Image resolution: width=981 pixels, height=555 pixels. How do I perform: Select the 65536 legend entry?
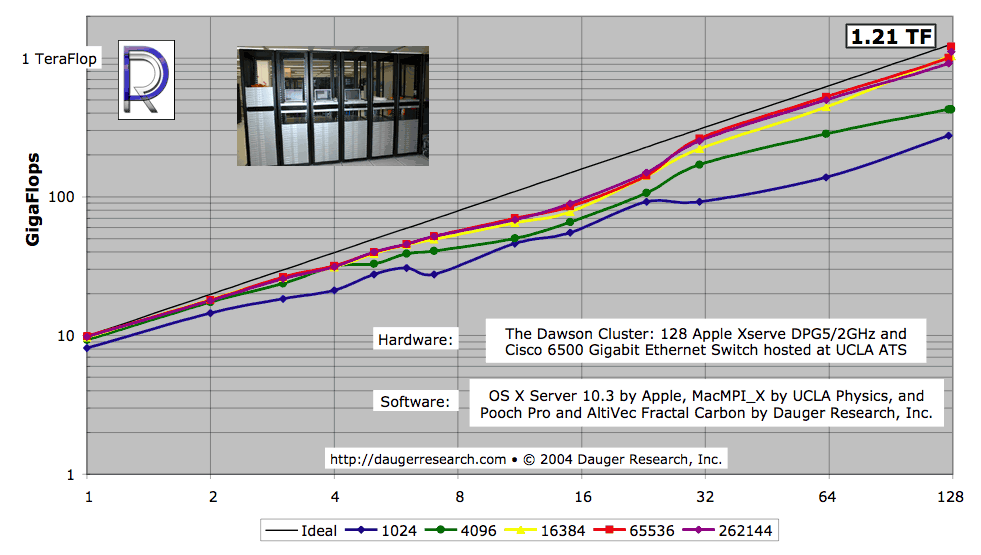(634, 531)
